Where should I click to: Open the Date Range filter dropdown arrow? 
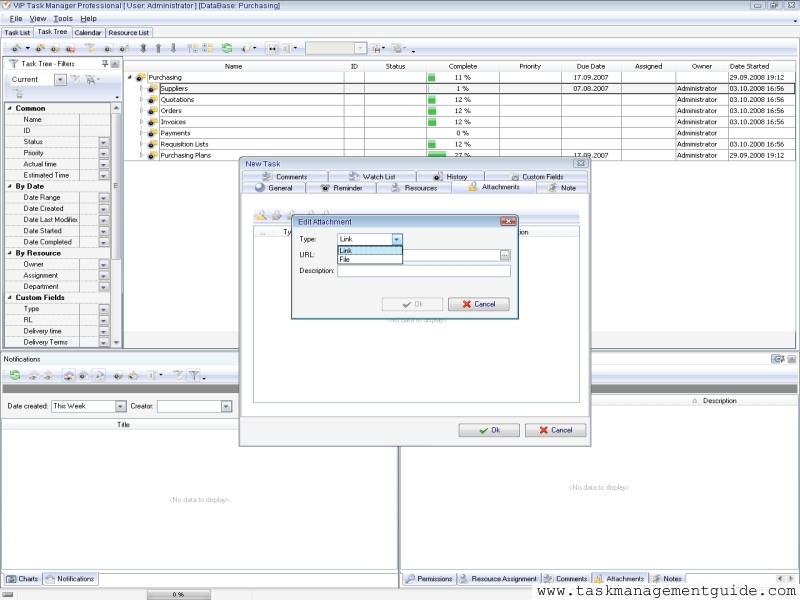[x=104, y=197]
